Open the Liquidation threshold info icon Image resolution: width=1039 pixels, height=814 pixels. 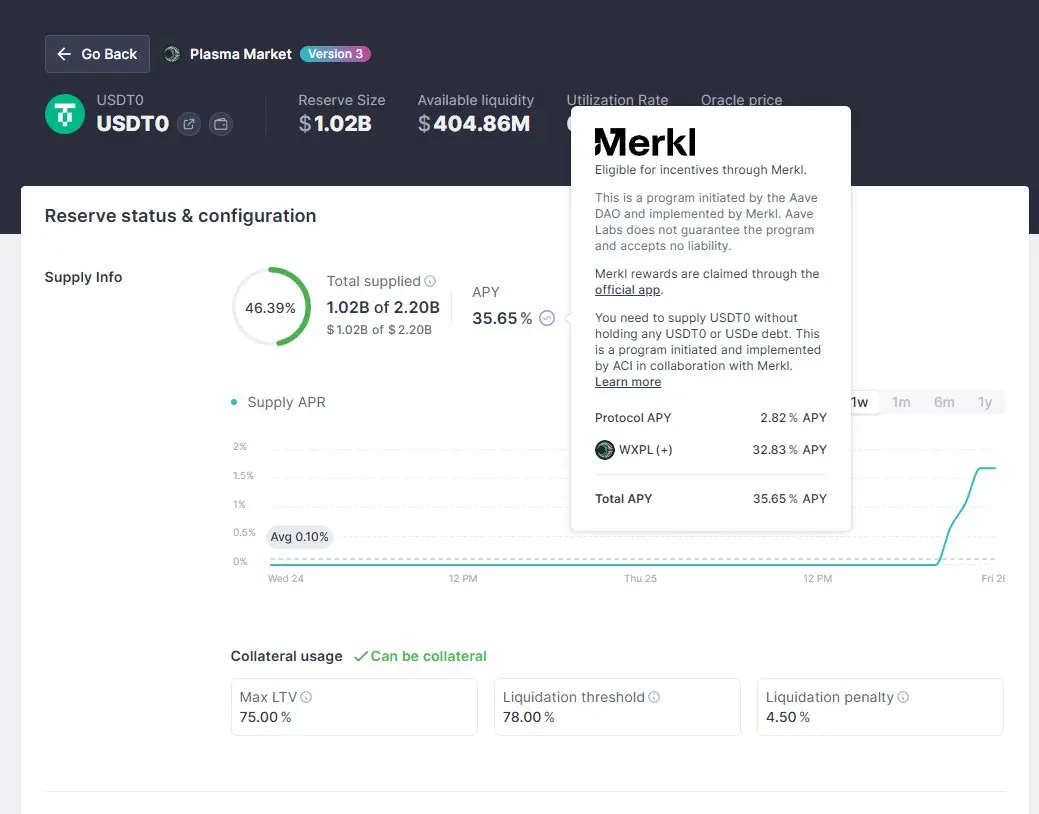tap(654, 697)
